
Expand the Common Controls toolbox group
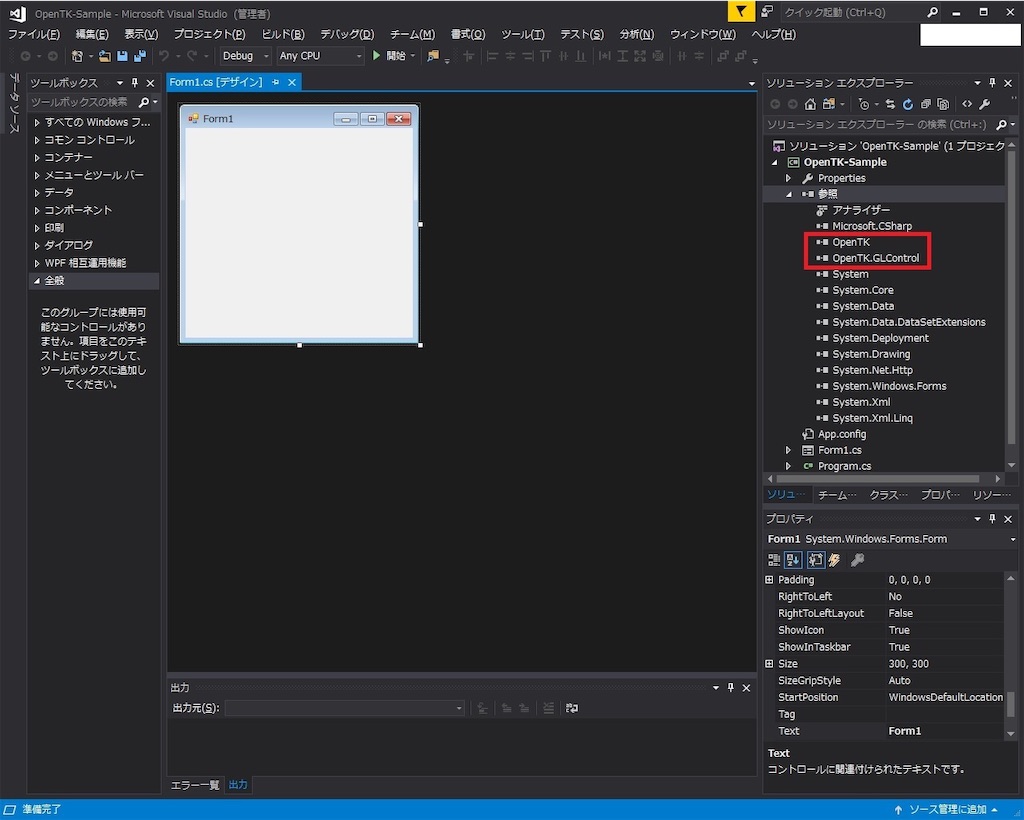(x=37, y=140)
